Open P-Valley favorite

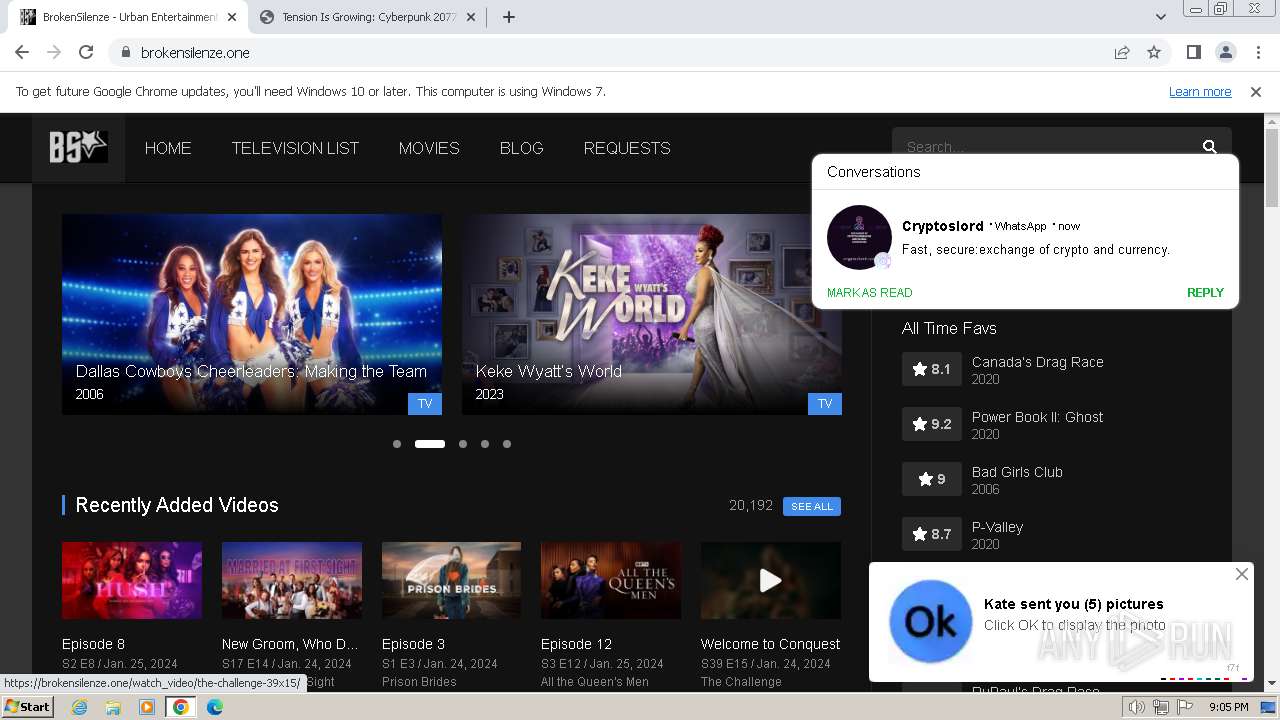(997, 527)
